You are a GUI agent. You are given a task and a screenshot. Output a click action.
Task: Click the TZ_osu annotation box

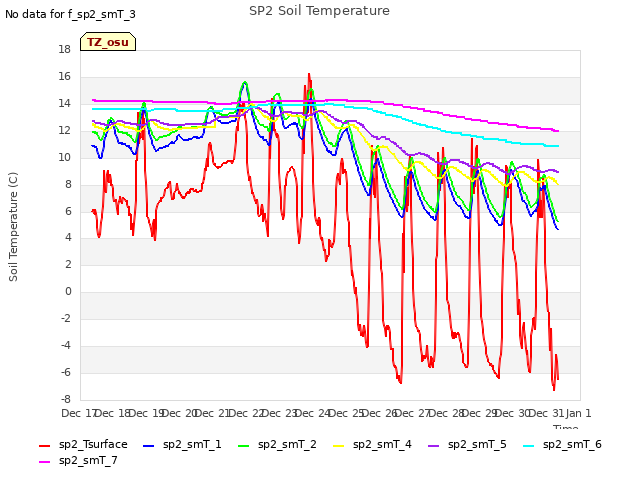pyautogui.click(x=108, y=42)
